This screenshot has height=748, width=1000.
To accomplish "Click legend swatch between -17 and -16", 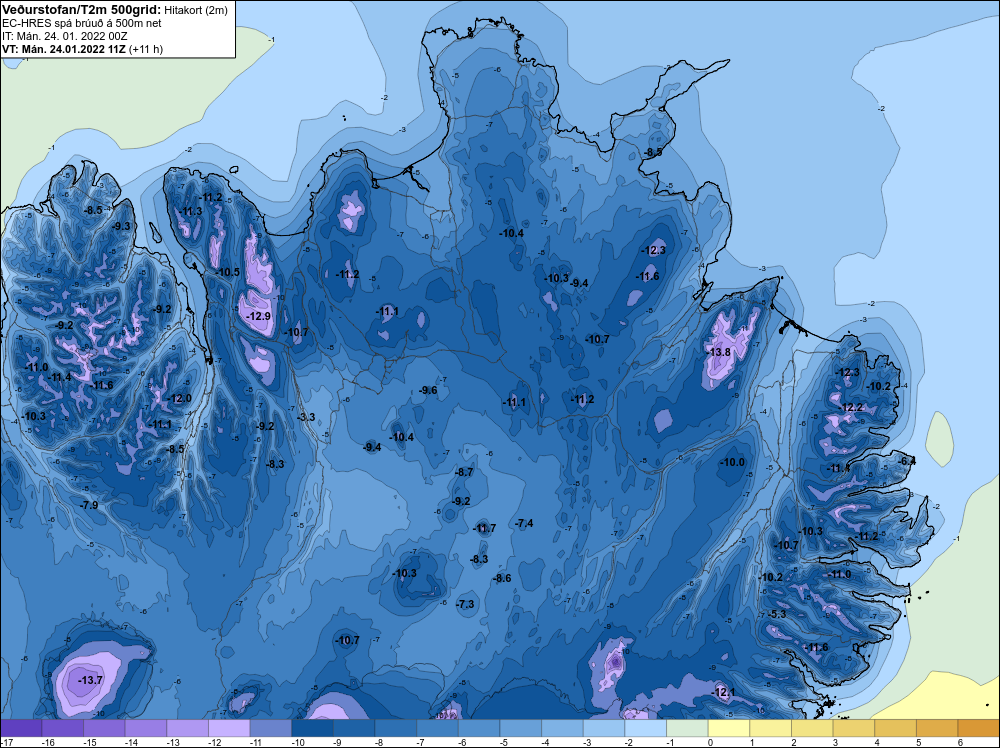I will point(21,728).
